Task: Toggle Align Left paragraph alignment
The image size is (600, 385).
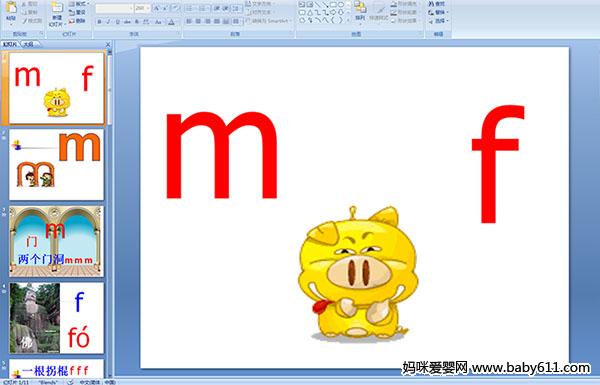Action: click(189, 21)
